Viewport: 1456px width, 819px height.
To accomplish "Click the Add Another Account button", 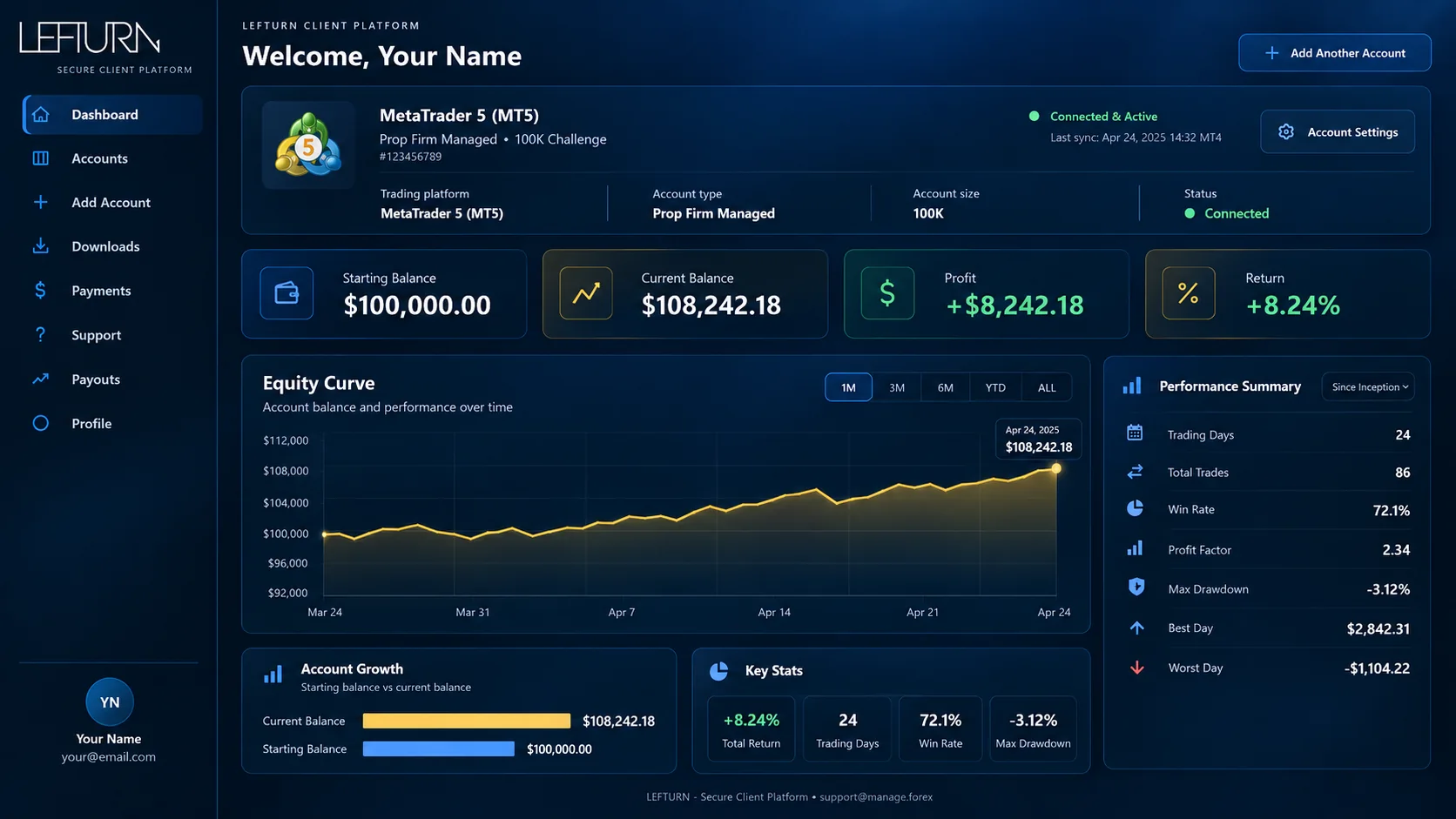I will [x=1335, y=53].
